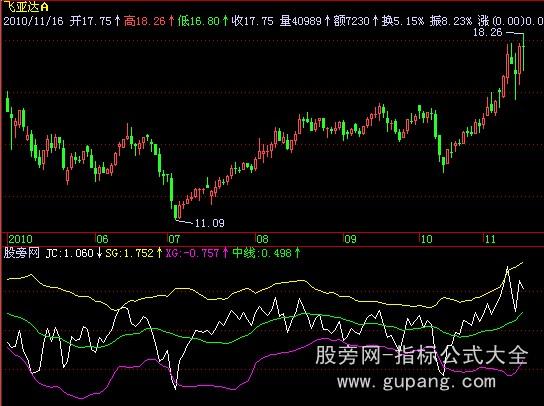This screenshot has width=544, height=406.
Task: Click the green 低16.80 low value
Action: tap(199, 21)
